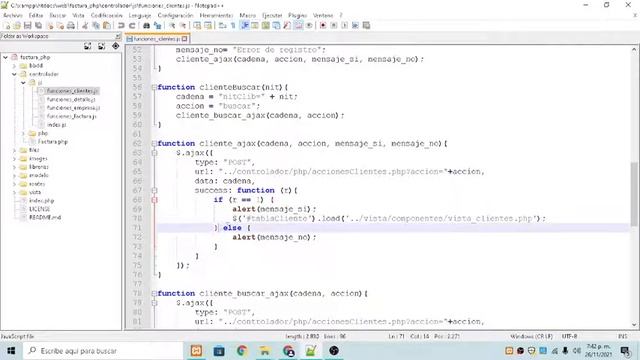Show the Document Map panel icon
Screen dimensions: 640x360
pos(266,26)
